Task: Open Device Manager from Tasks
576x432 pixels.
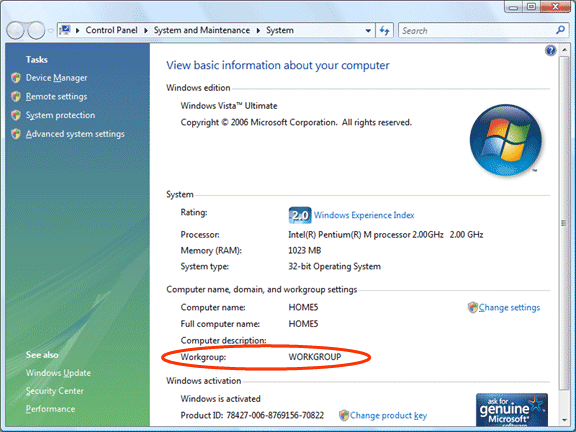Action: (x=56, y=78)
